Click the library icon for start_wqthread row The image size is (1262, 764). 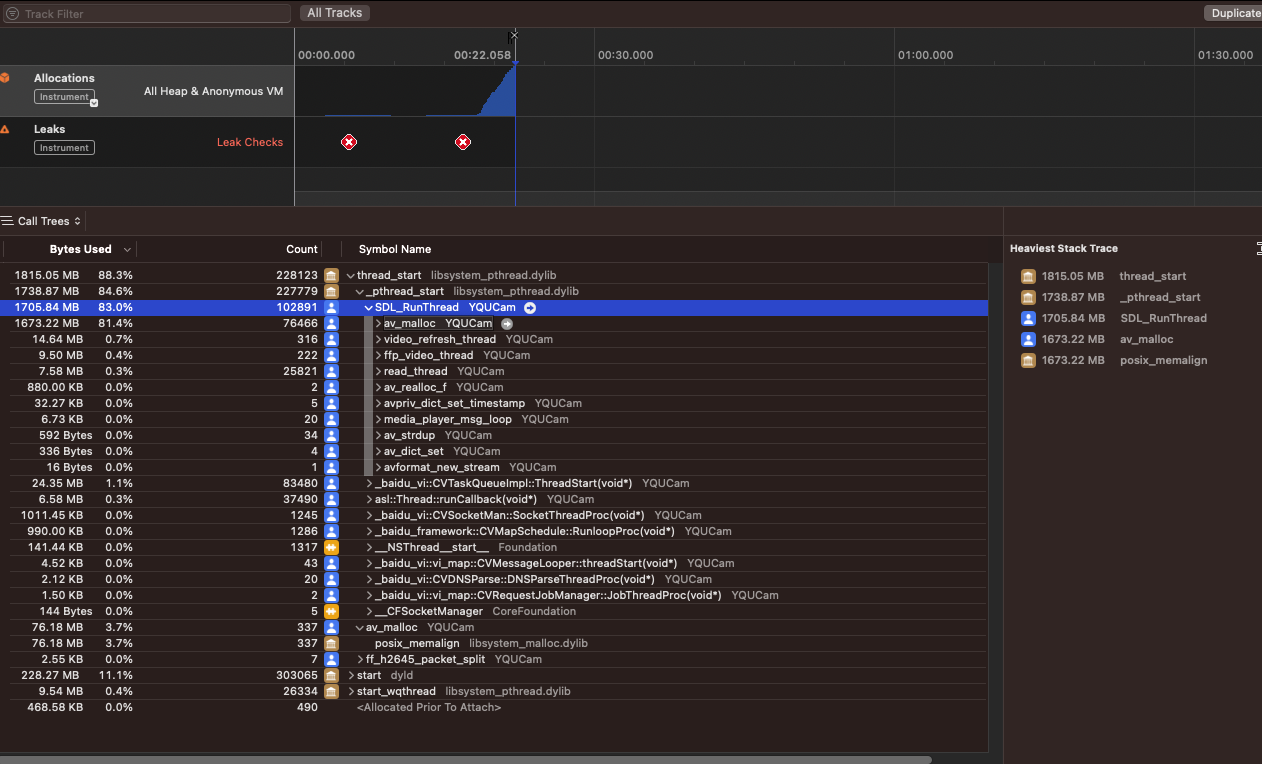coord(331,691)
